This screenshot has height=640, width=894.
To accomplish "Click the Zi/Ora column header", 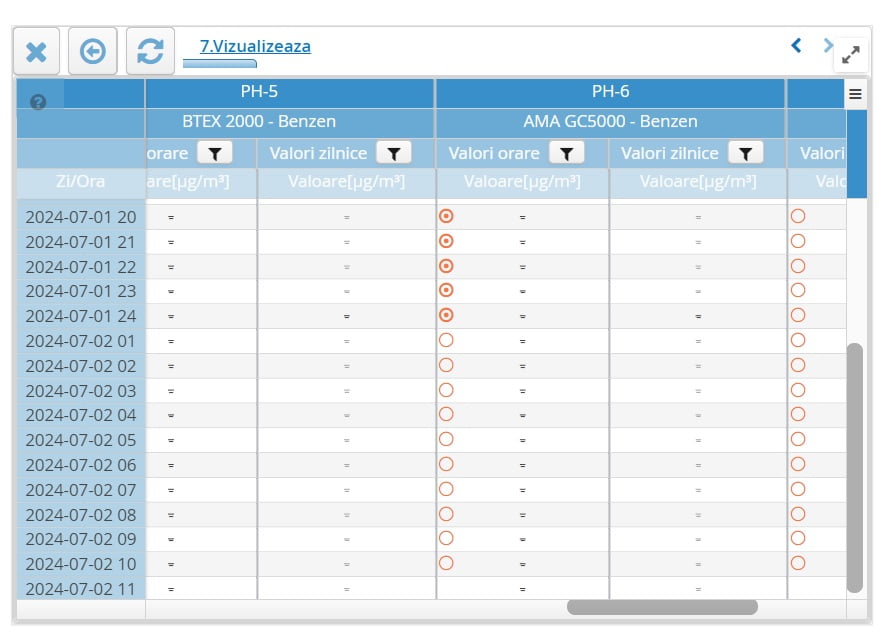I will coord(80,182).
